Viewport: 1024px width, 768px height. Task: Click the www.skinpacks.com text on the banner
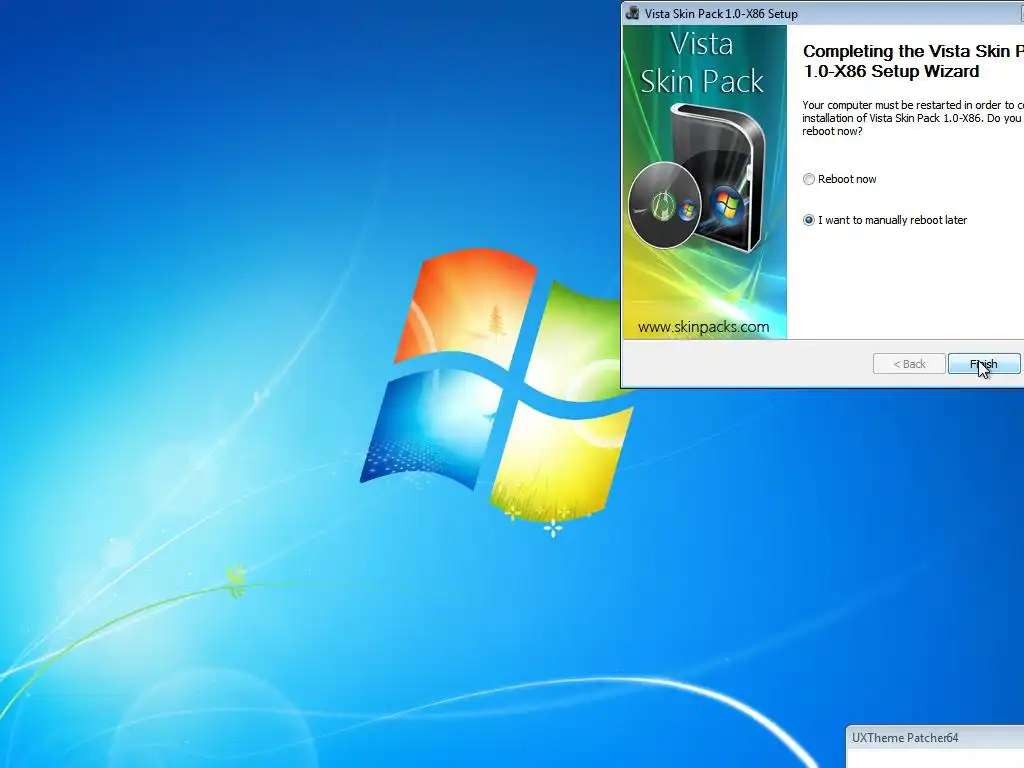tap(703, 327)
